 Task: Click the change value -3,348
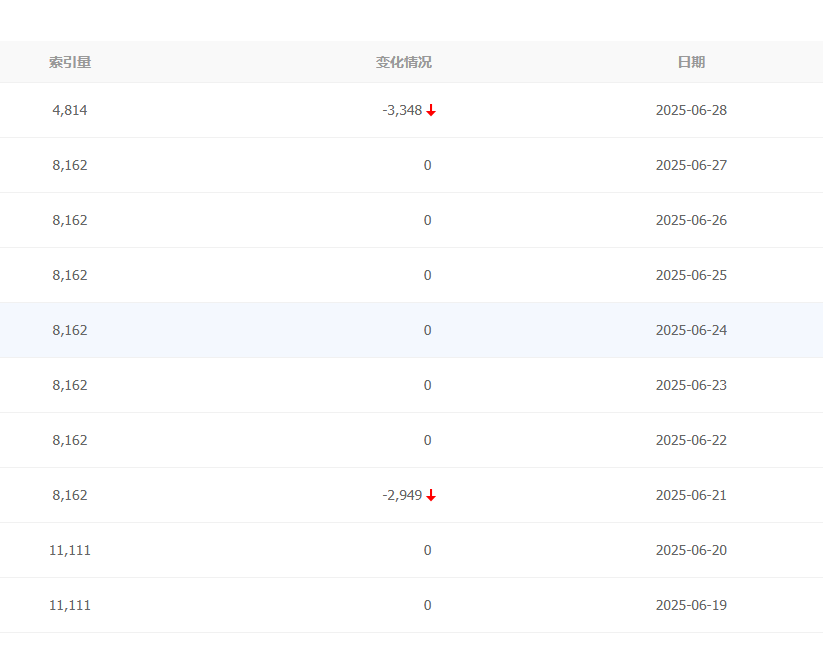coord(402,110)
